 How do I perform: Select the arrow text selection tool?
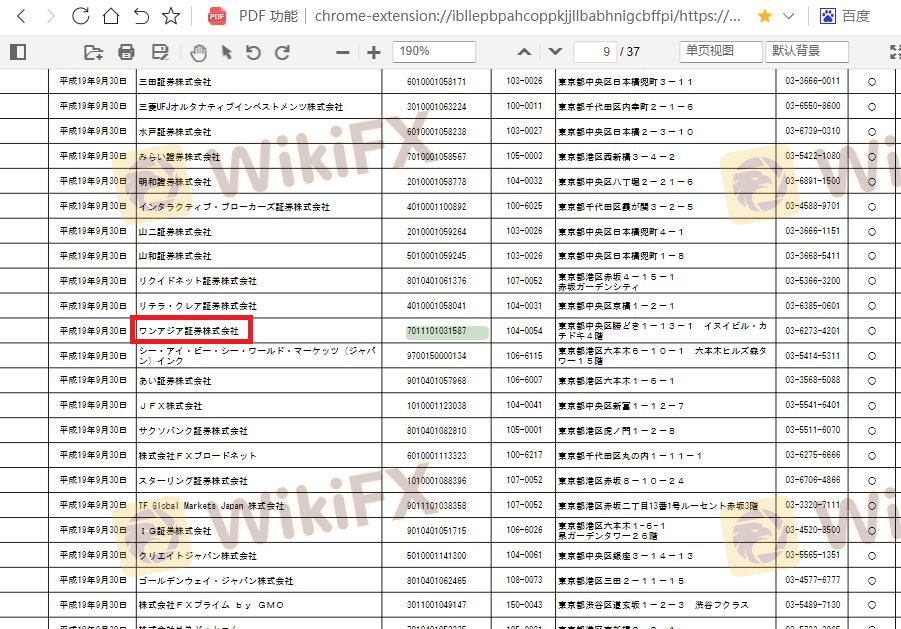pyautogui.click(x=226, y=52)
